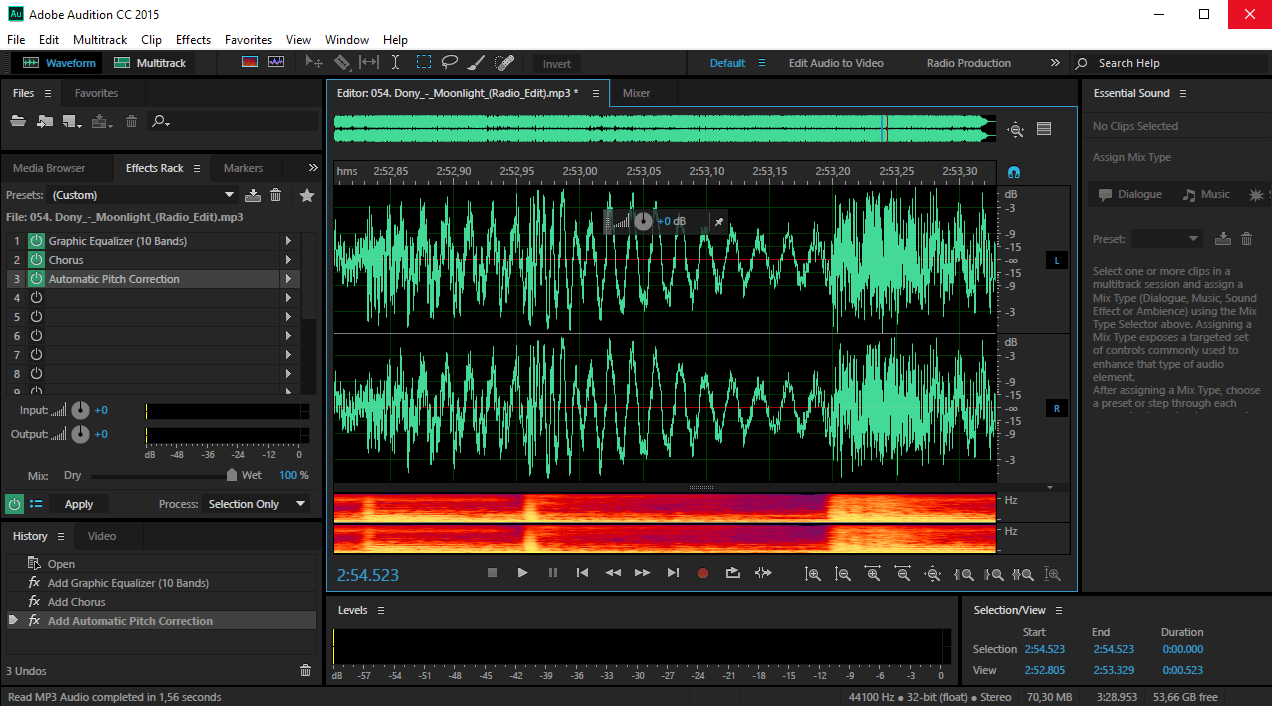Choose Dialogue mix type
The width and height of the screenshot is (1272, 706).
pos(1130,194)
